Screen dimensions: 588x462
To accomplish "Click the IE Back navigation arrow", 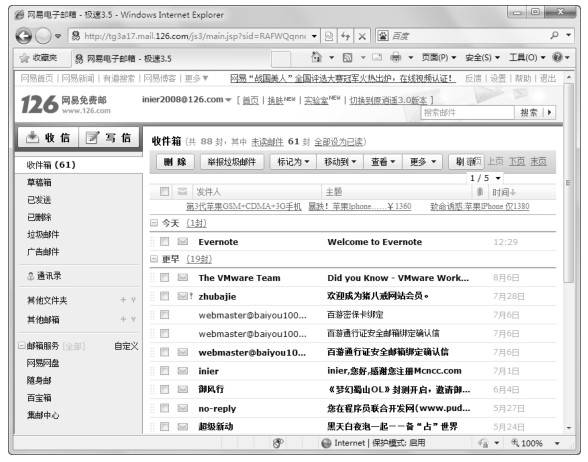I will click(24, 36).
